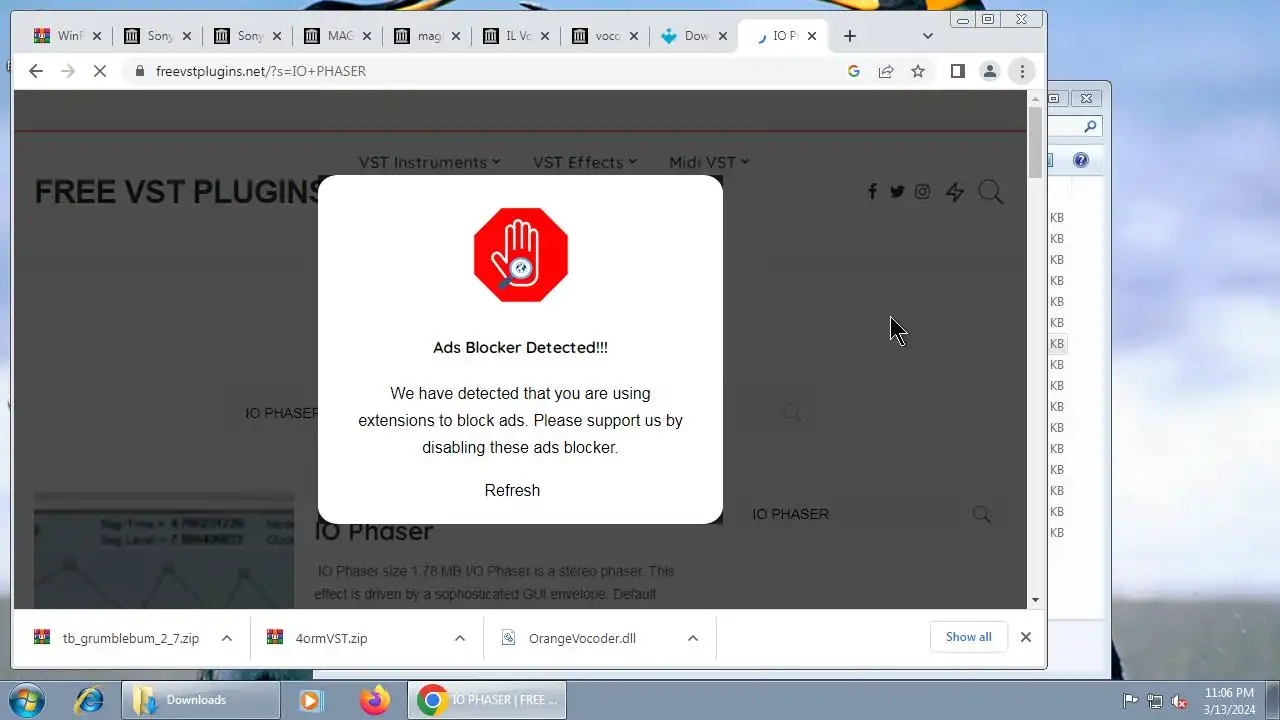Click the webpage vertical scrollbar thumb
The height and width of the screenshot is (720, 1280).
click(x=1035, y=141)
